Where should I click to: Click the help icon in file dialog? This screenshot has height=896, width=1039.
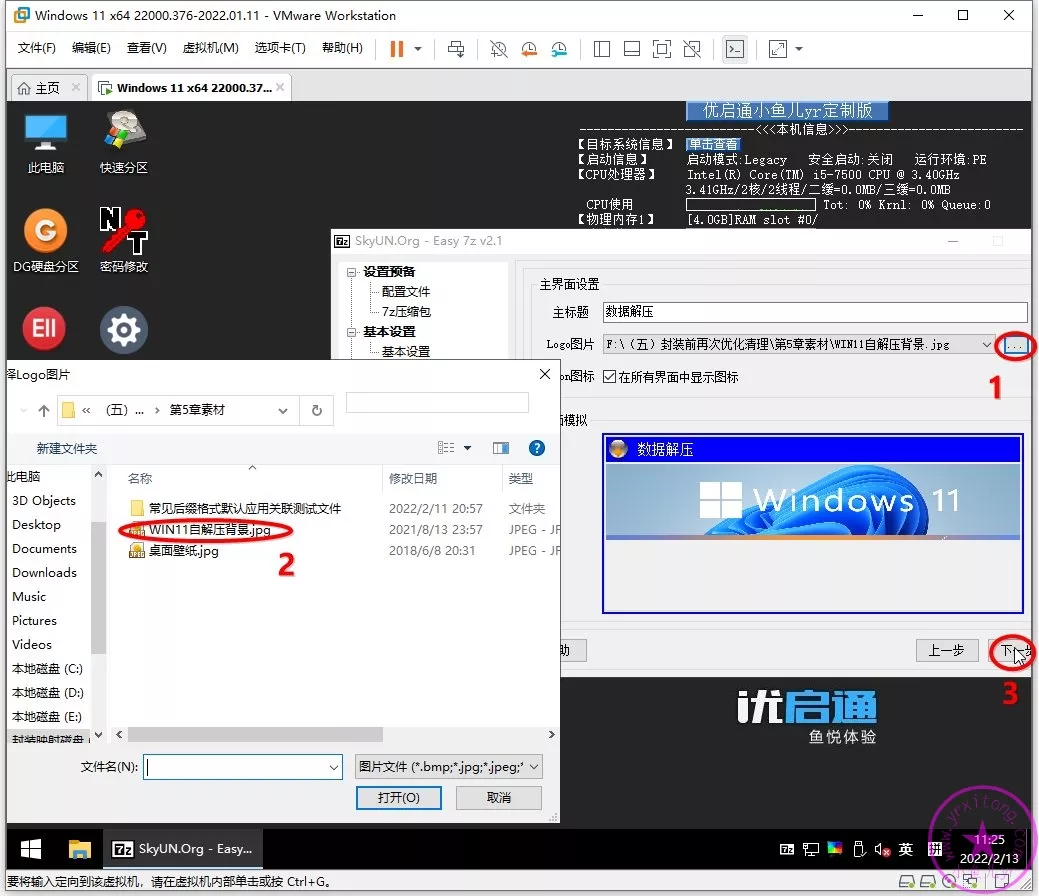536,448
